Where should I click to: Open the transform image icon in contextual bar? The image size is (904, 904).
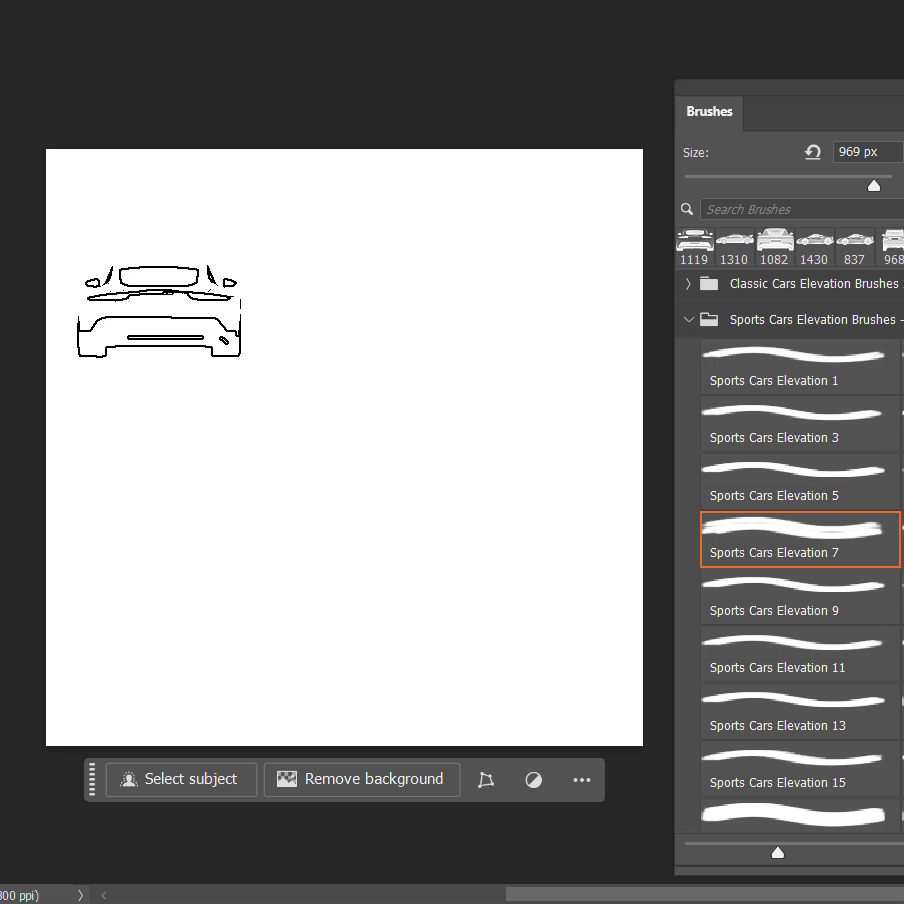(x=485, y=779)
